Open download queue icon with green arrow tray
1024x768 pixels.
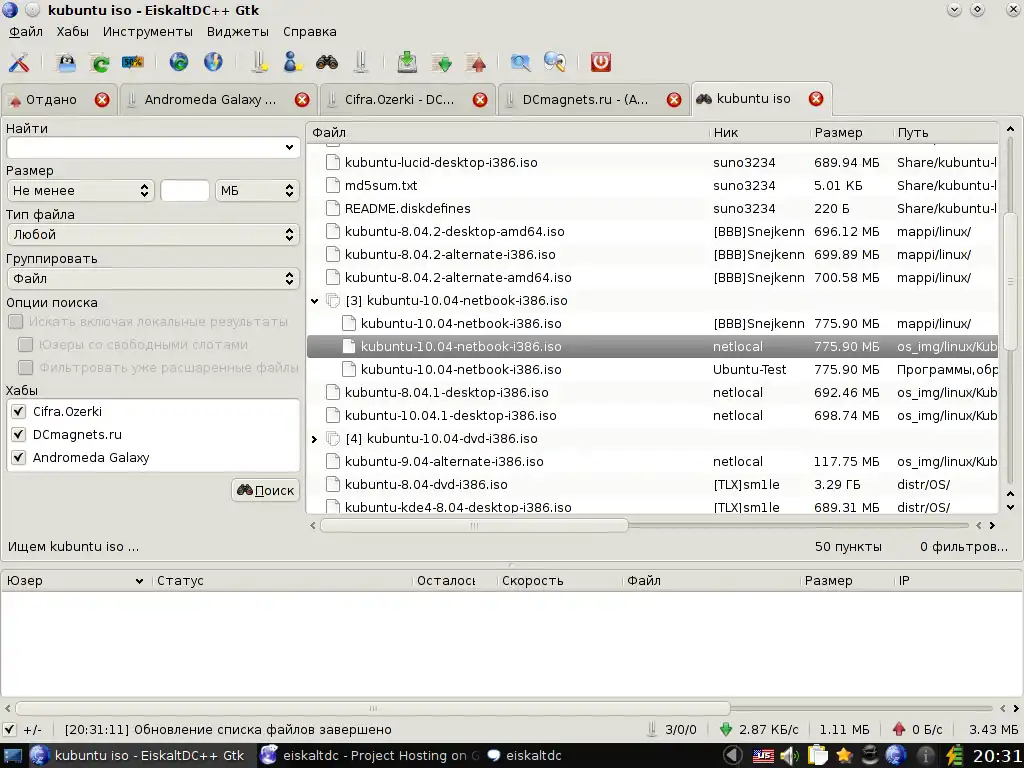coord(407,62)
